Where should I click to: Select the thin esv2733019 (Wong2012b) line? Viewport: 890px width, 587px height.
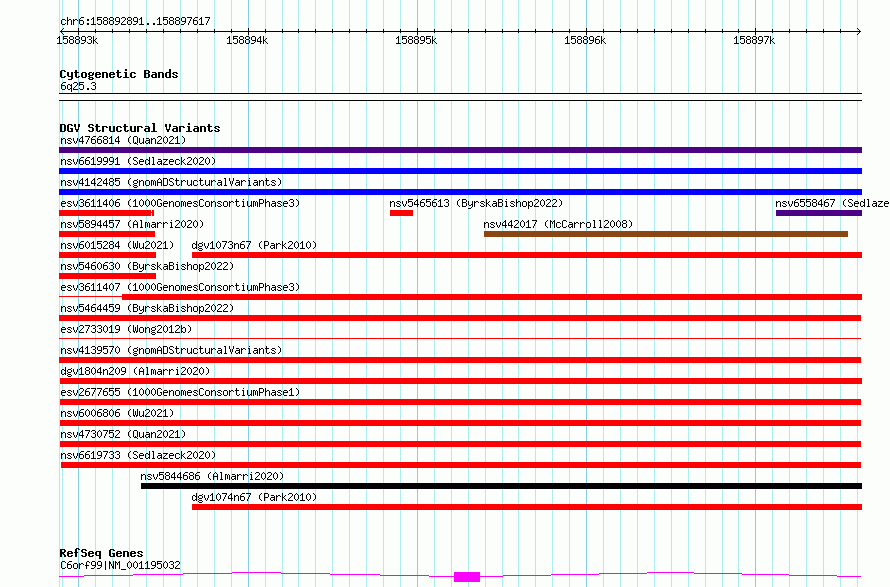coord(460,338)
